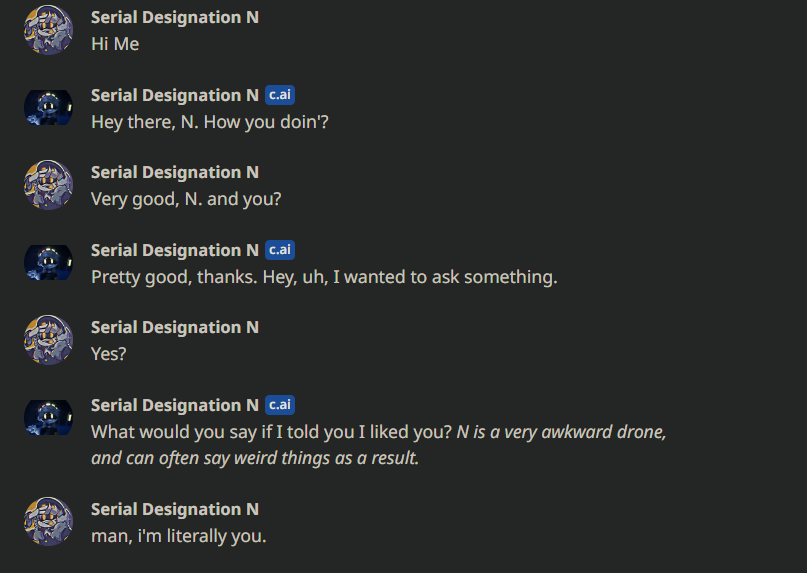Screen dimensions: 807x573
Task: Click the avatar beside the "Yes?" message
Action: coord(48,340)
